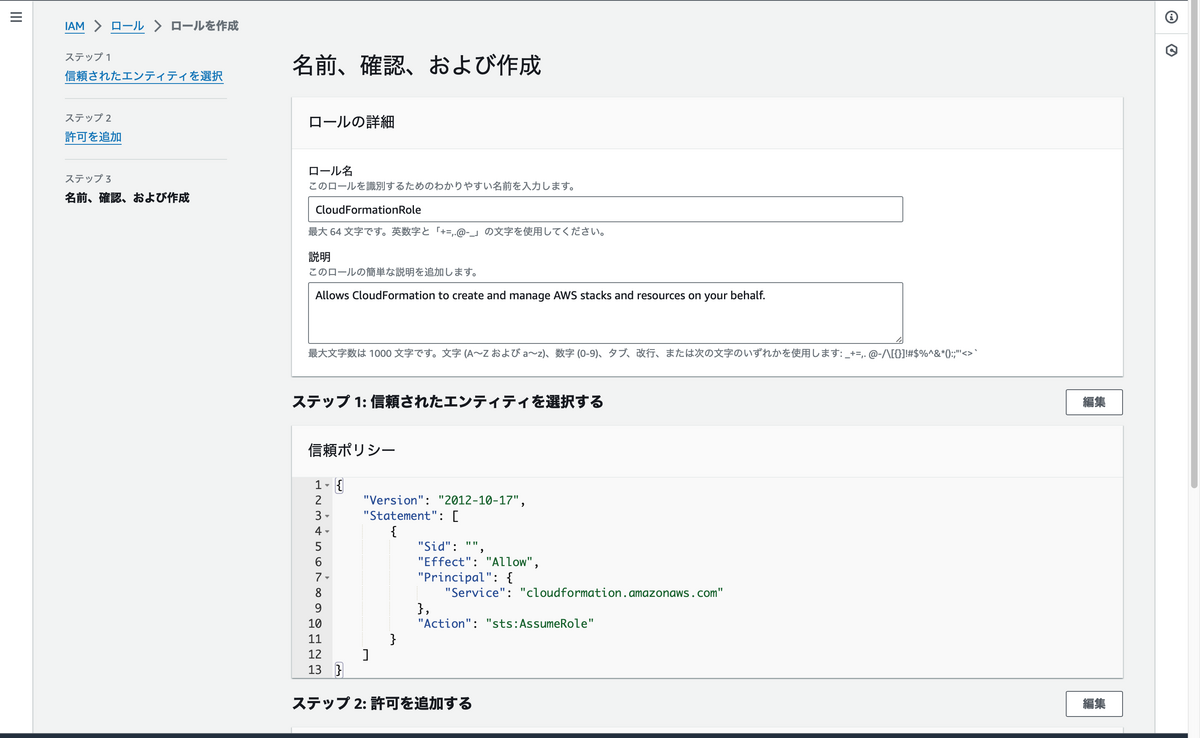
Task: Click 編集 button for ステップ 2
Action: (1094, 704)
